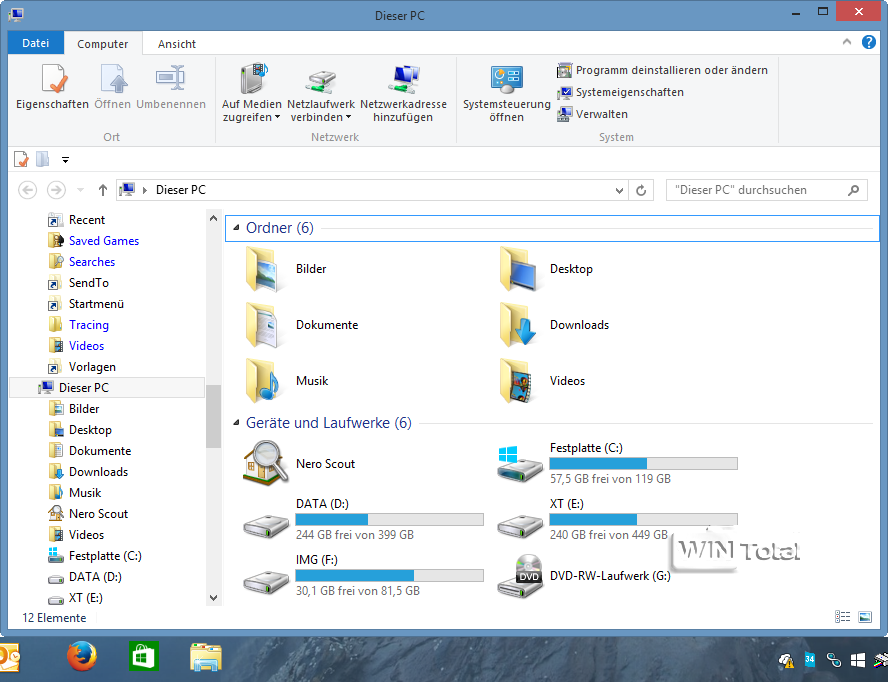The width and height of the screenshot is (888, 682).
Task: Go forward with the forward arrow
Action: coord(56,190)
